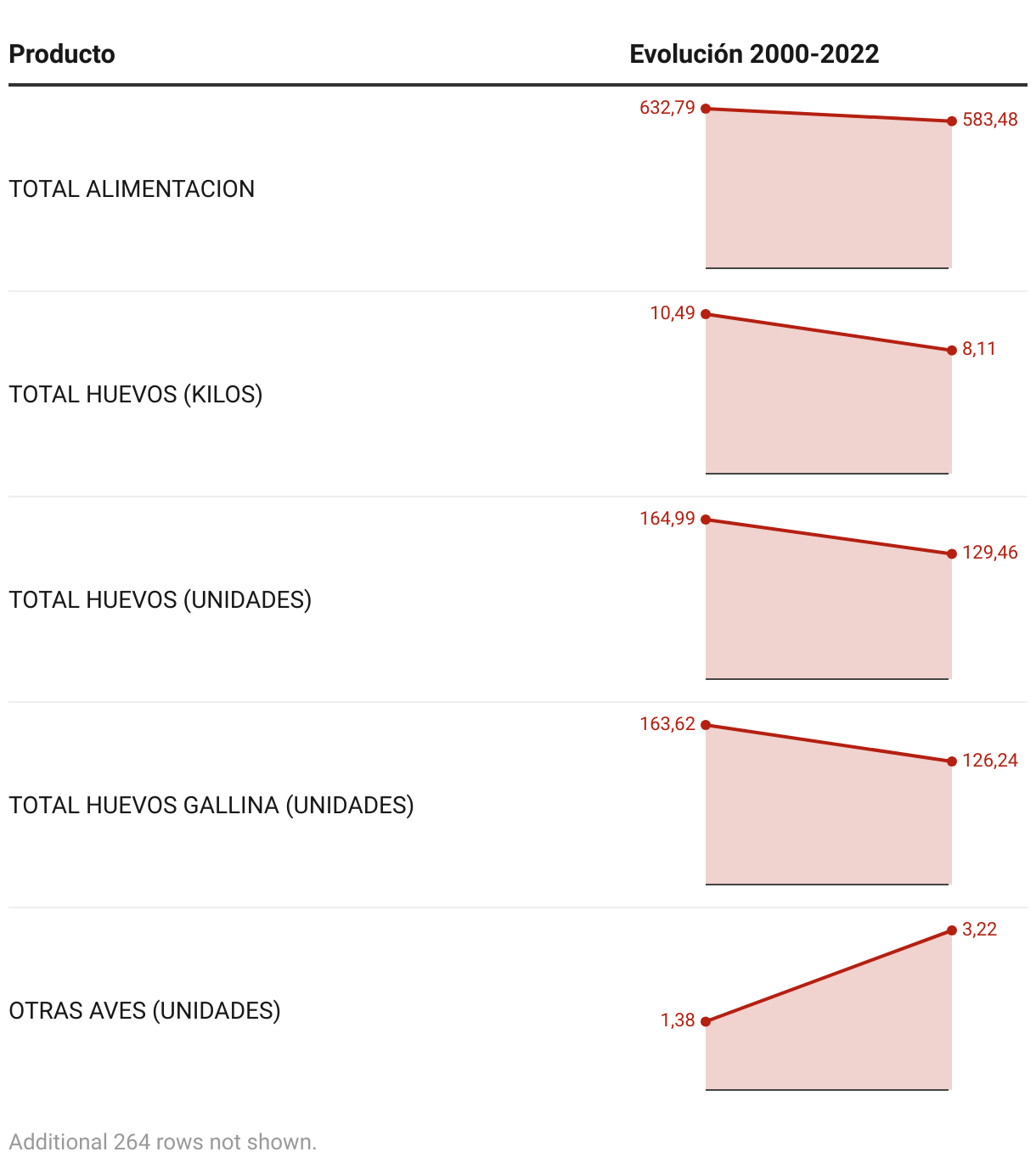The height and width of the screenshot is (1163, 1036).
Task: Select the TOTAL HUEVOS (UNIDADES) row label
Action: pyautogui.click(x=160, y=599)
